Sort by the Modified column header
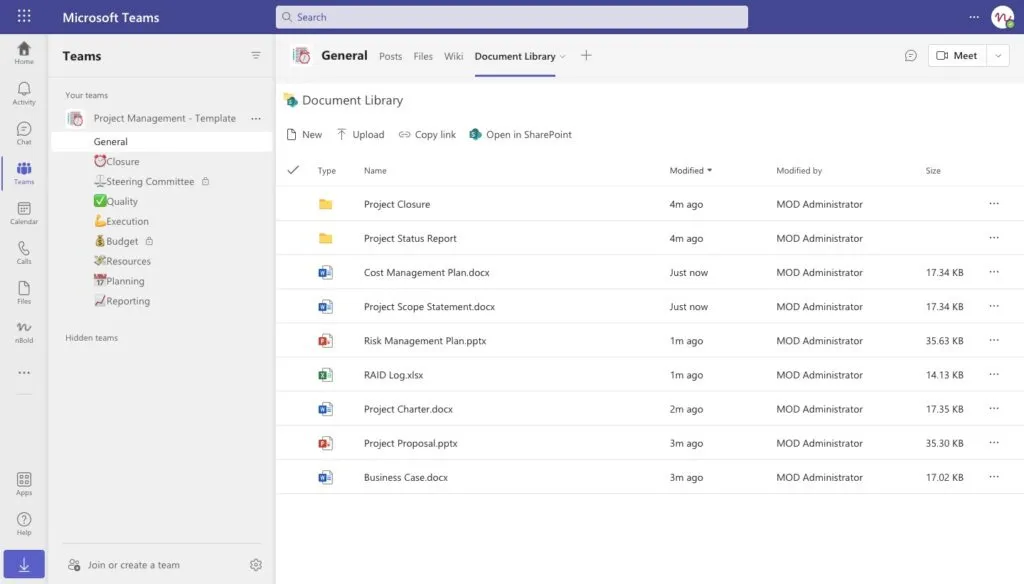This screenshot has height=584, width=1024. click(x=690, y=170)
